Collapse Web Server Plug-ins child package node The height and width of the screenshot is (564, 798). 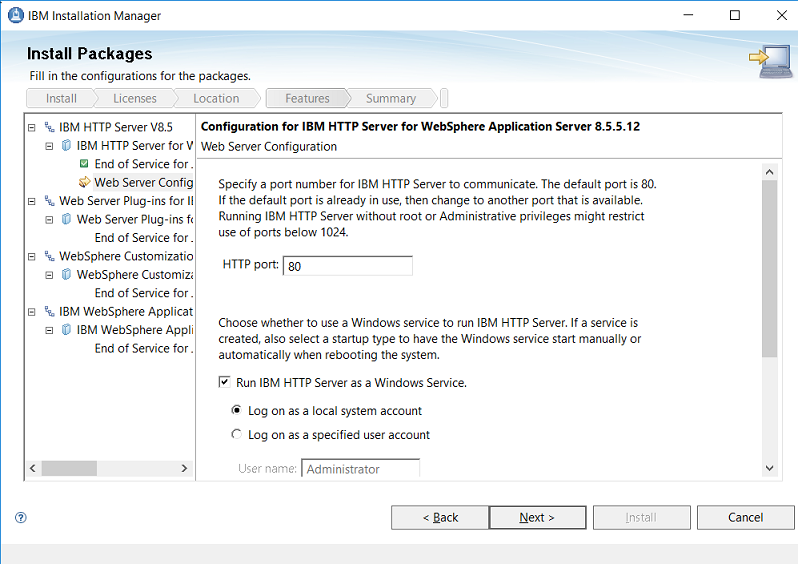49,220
